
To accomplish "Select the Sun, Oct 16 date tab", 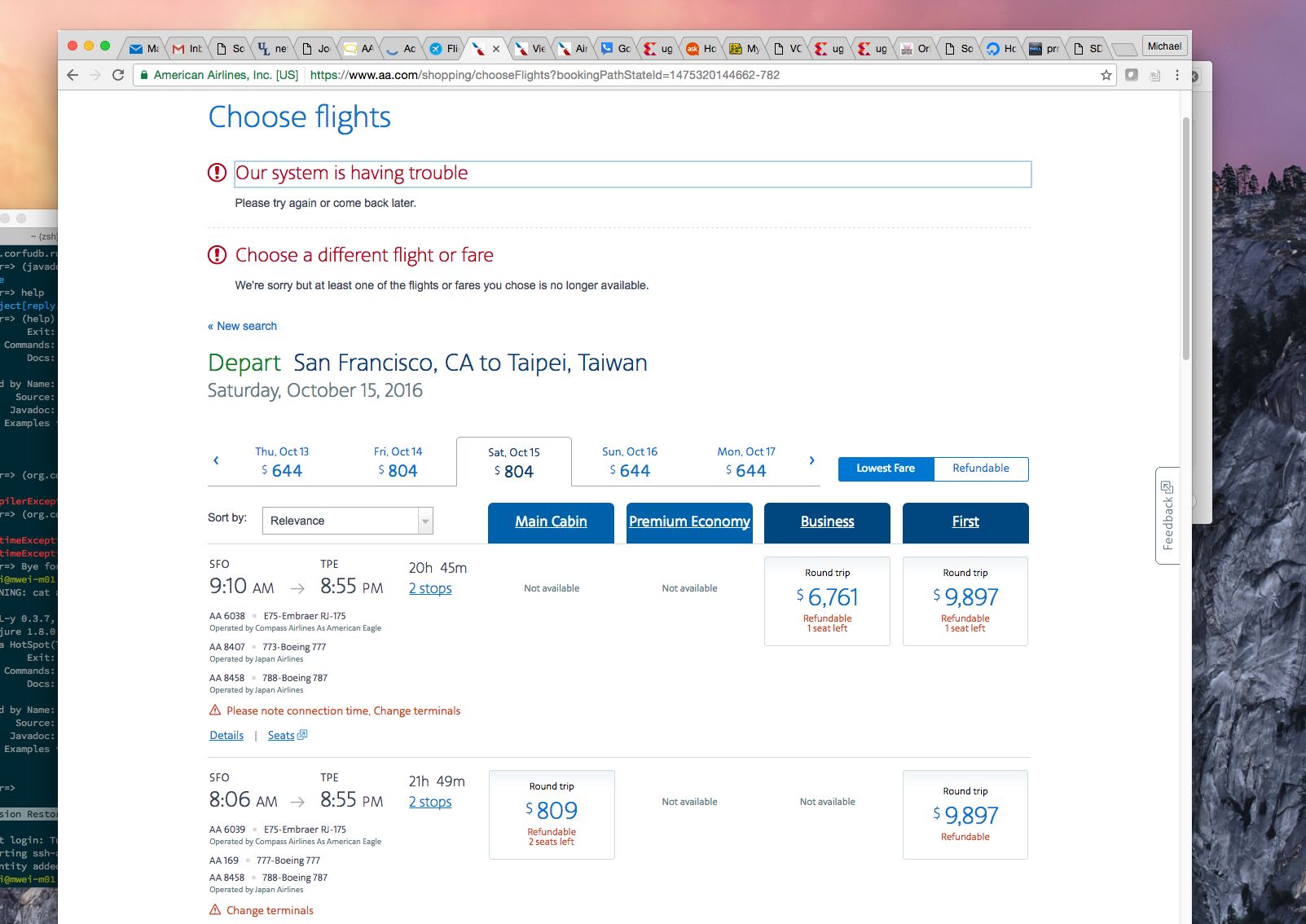I will coord(630,461).
